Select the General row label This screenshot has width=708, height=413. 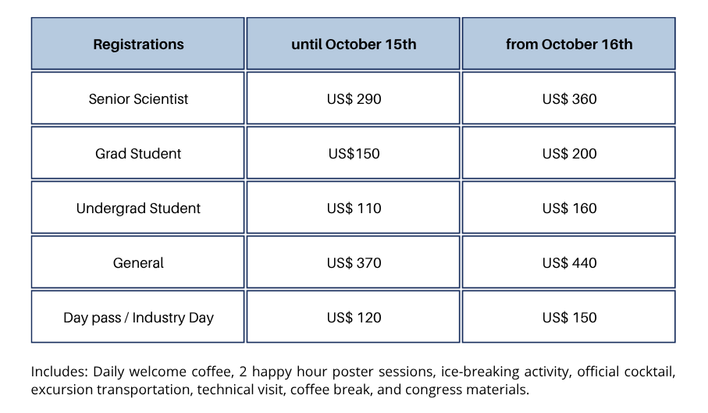[x=138, y=263]
